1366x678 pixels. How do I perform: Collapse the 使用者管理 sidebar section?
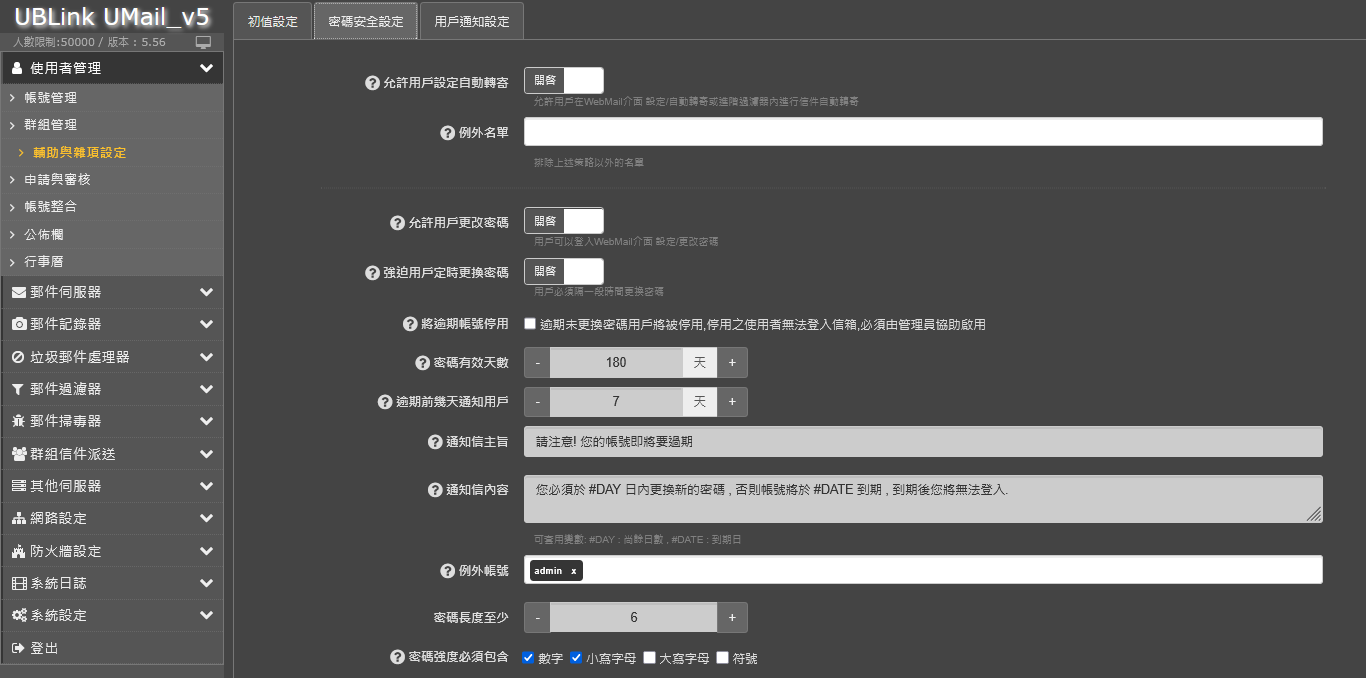click(x=112, y=68)
